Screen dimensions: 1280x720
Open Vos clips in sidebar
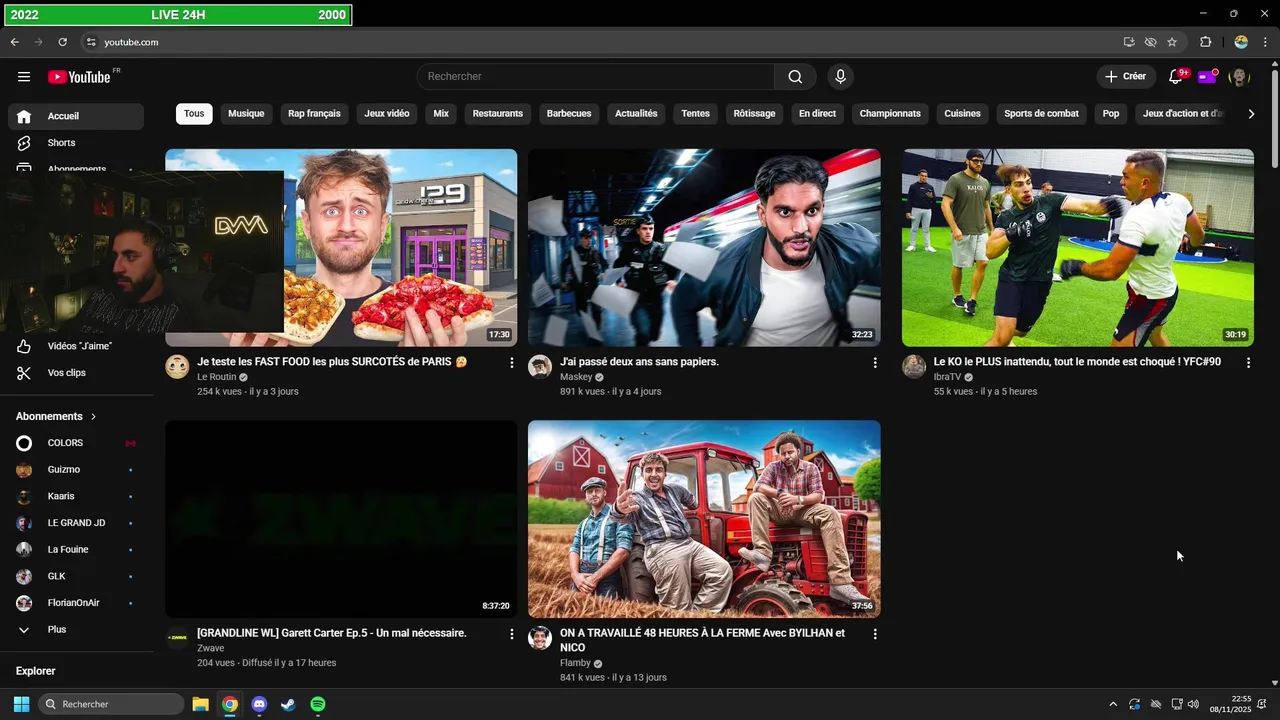click(76, 373)
